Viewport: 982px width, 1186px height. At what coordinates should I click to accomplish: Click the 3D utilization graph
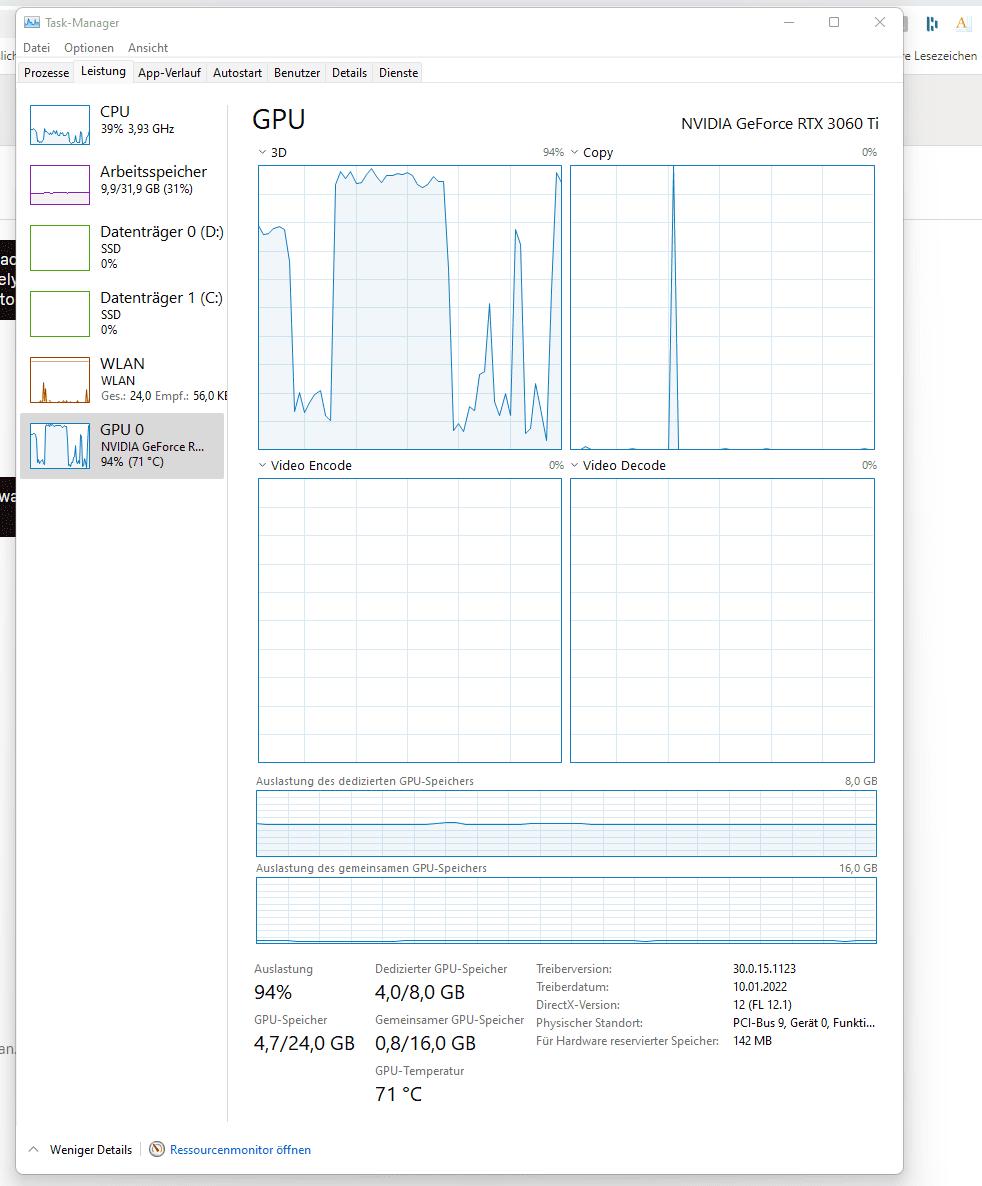pyautogui.click(x=410, y=307)
